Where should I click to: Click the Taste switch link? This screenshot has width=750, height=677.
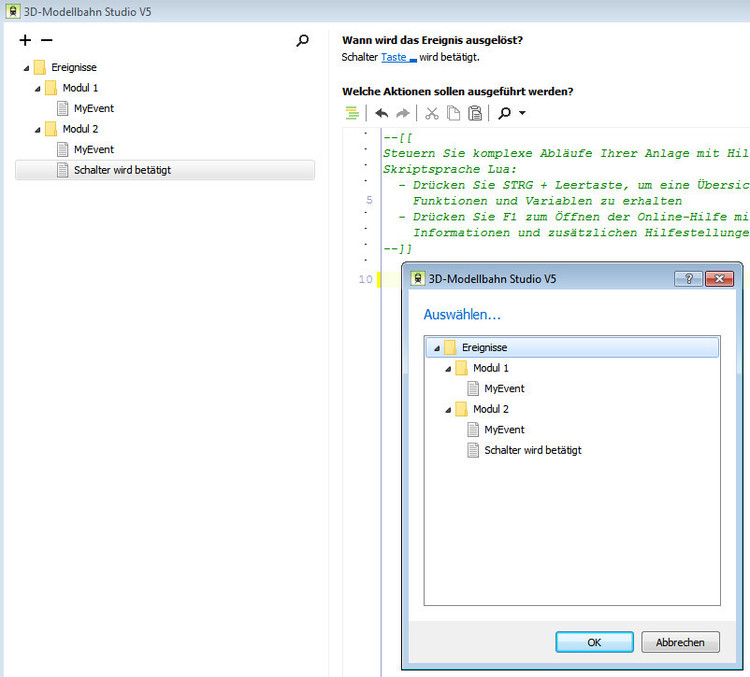[x=399, y=57]
